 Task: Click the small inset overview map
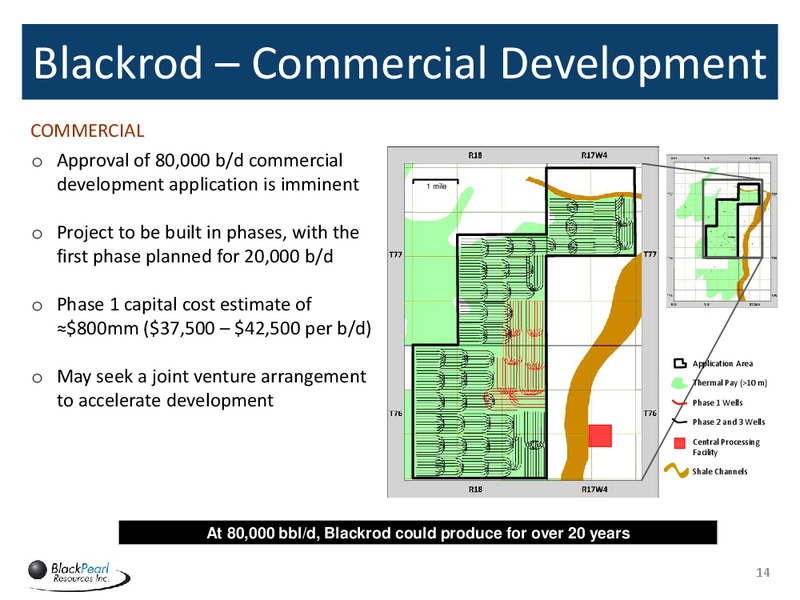click(x=722, y=231)
